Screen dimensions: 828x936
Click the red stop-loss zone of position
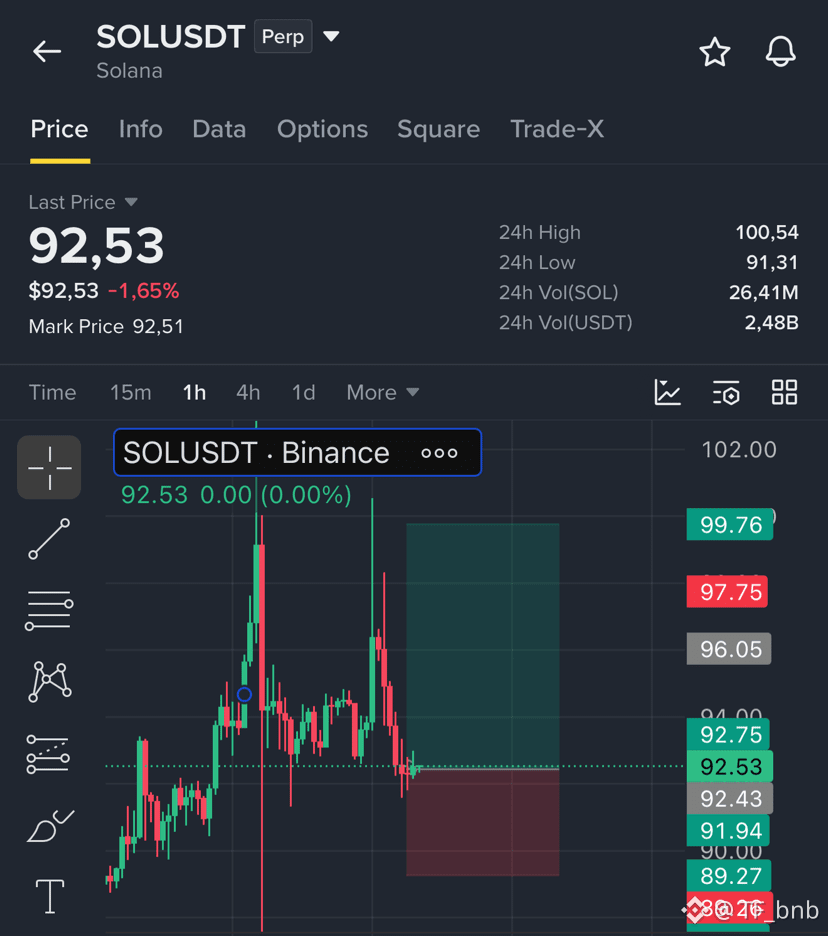pyautogui.click(x=483, y=823)
